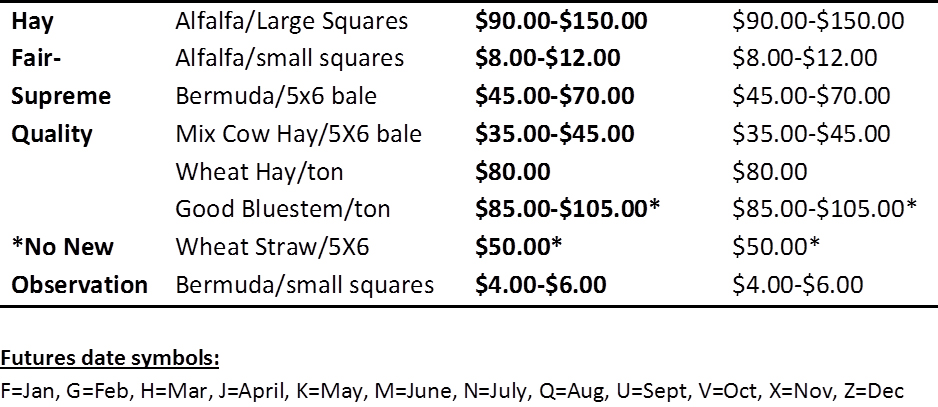Select the Wheat Hay/ton row label
The width and height of the screenshot is (938, 407).
259,172
